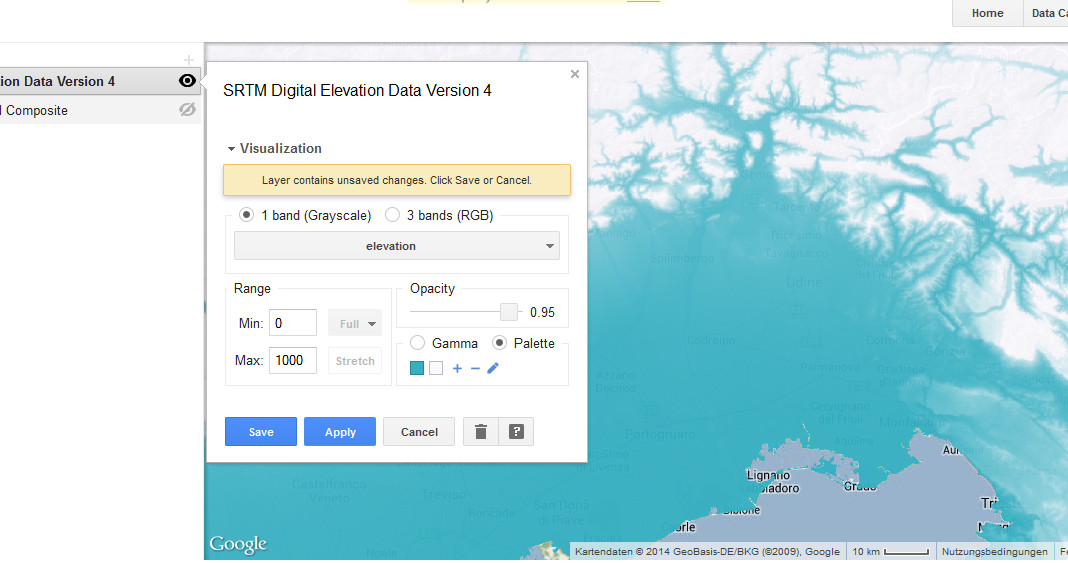Viewport: 1068px width, 563px height.
Task: Click the opacity value 0.95
Action: click(x=542, y=312)
